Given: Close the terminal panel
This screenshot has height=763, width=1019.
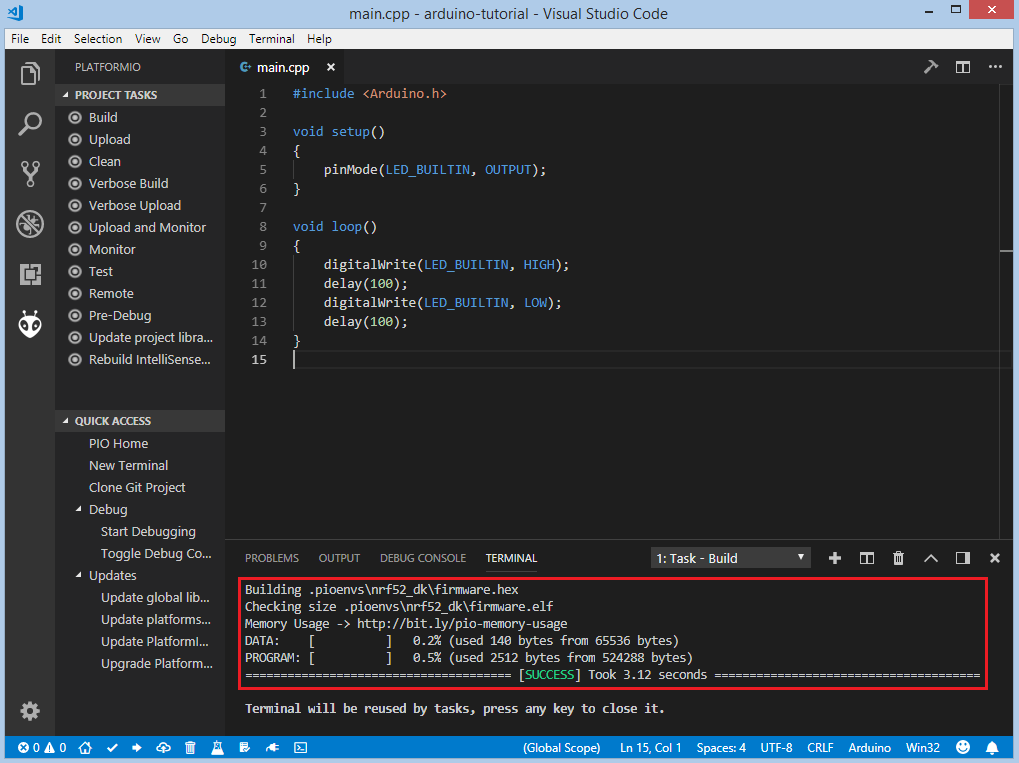Looking at the screenshot, I should [994, 558].
